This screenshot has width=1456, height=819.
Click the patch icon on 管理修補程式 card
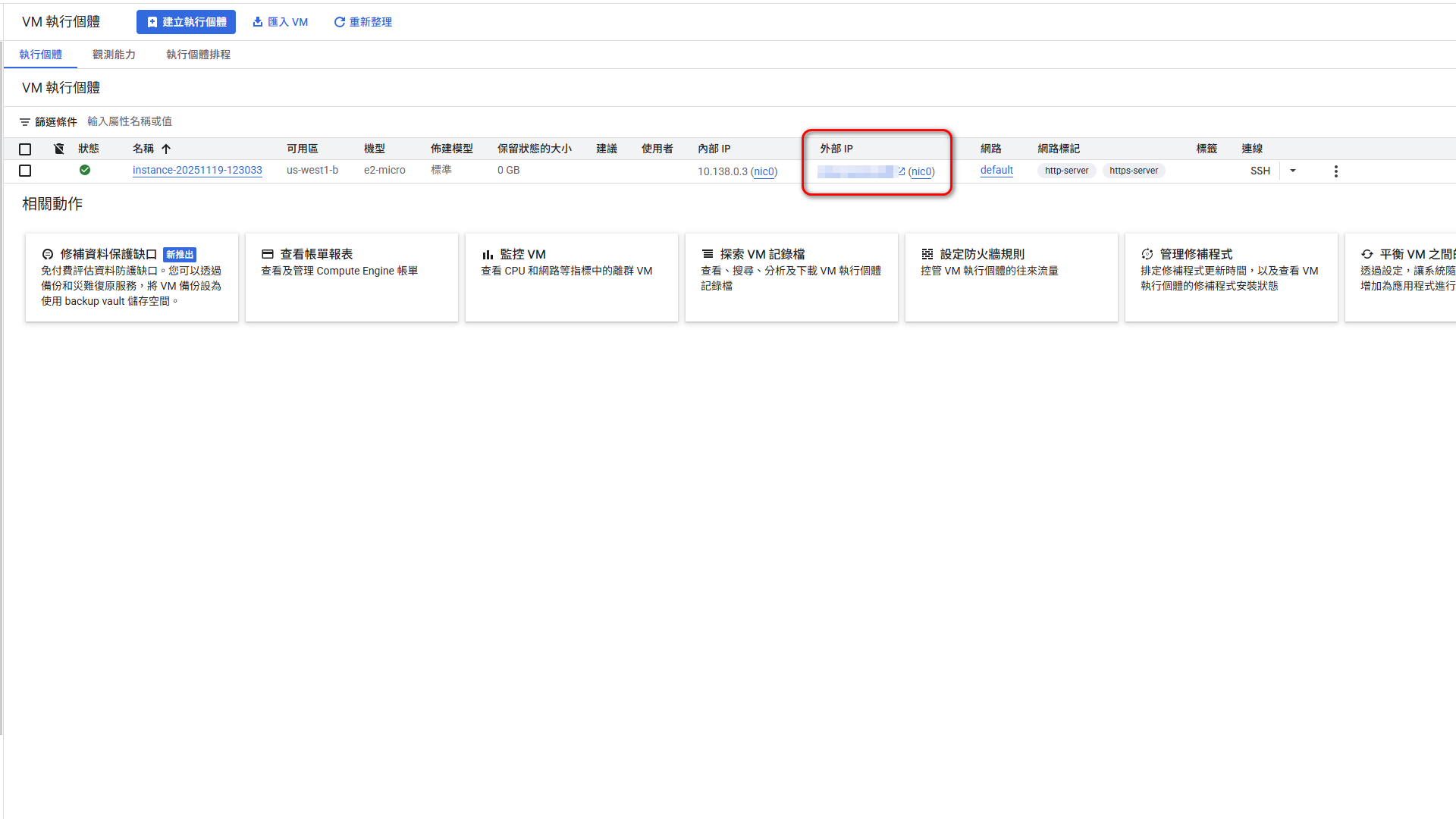(x=1147, y=254)
